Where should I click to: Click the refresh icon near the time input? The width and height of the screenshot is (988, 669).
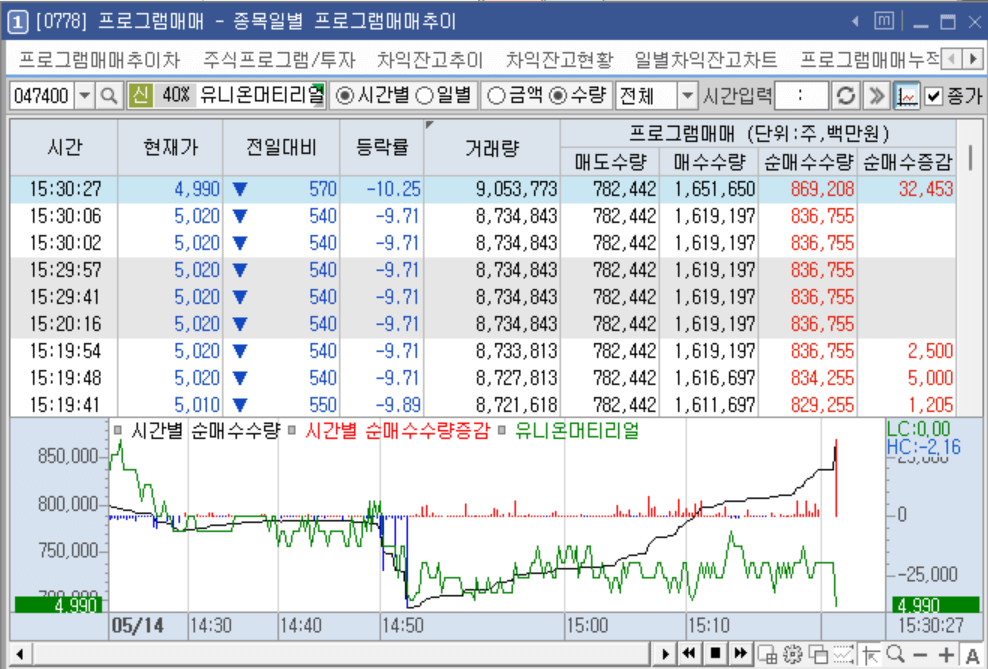(845, 92)
